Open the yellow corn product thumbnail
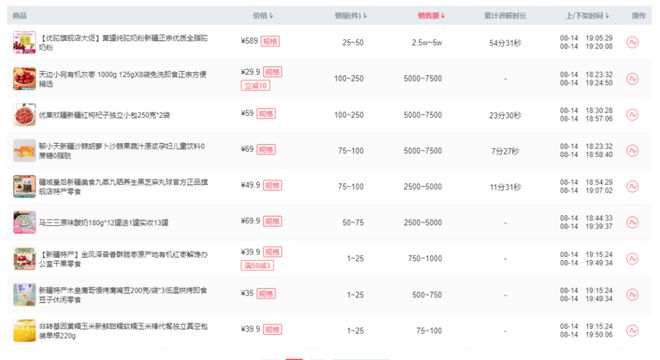Viewport: 660px width, 360px height. 24,331
